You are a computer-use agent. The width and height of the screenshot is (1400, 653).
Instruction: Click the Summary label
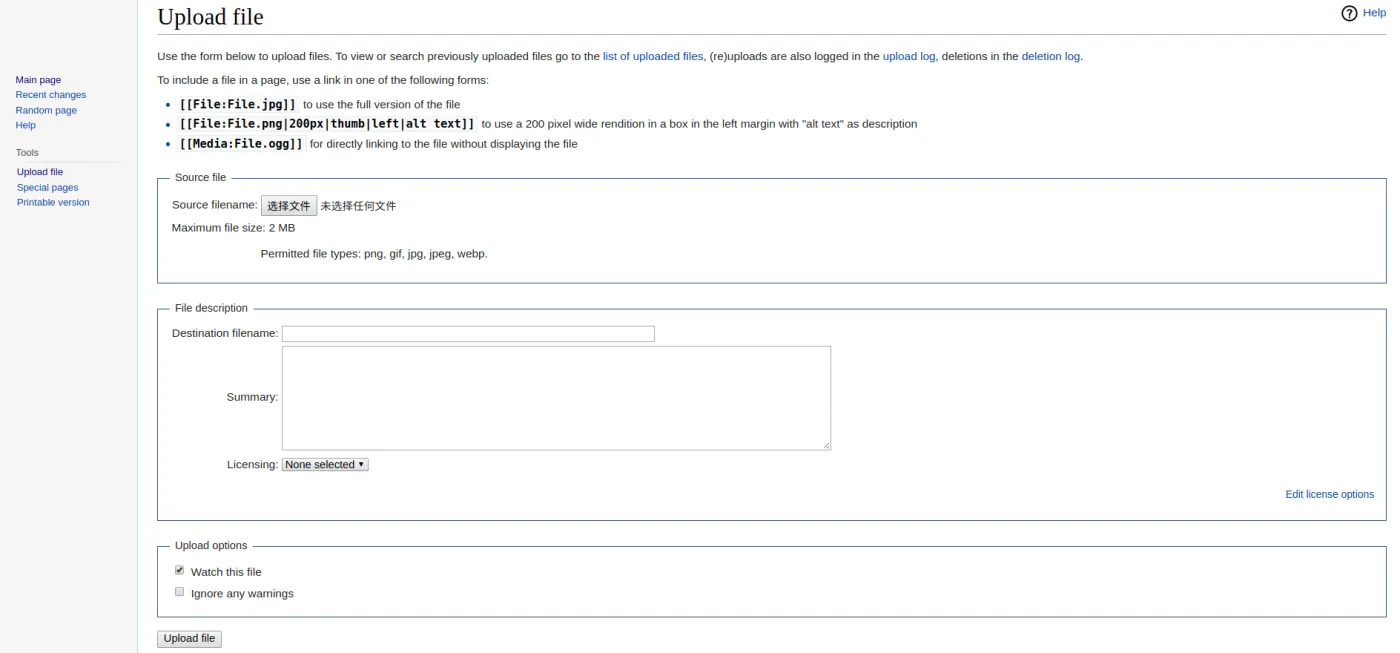point(252,397)
